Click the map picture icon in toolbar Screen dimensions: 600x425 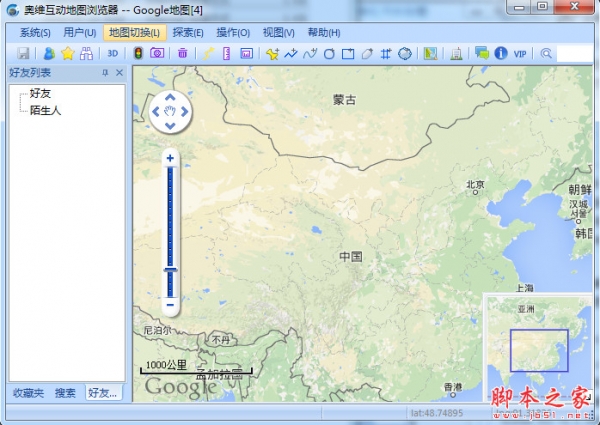[430, 54]
